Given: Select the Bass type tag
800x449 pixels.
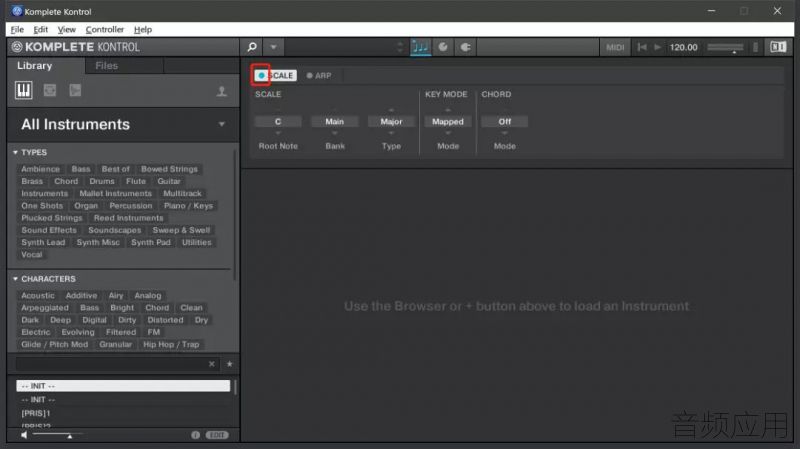Looking at the screenshot, I should point(81,169).
